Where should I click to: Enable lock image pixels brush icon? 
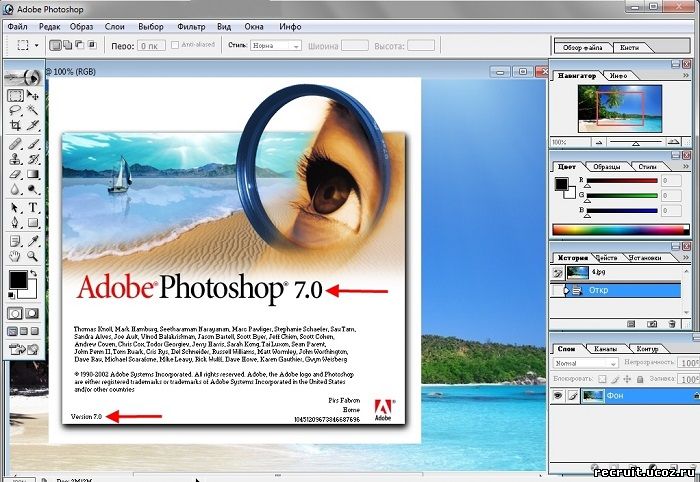615,379
